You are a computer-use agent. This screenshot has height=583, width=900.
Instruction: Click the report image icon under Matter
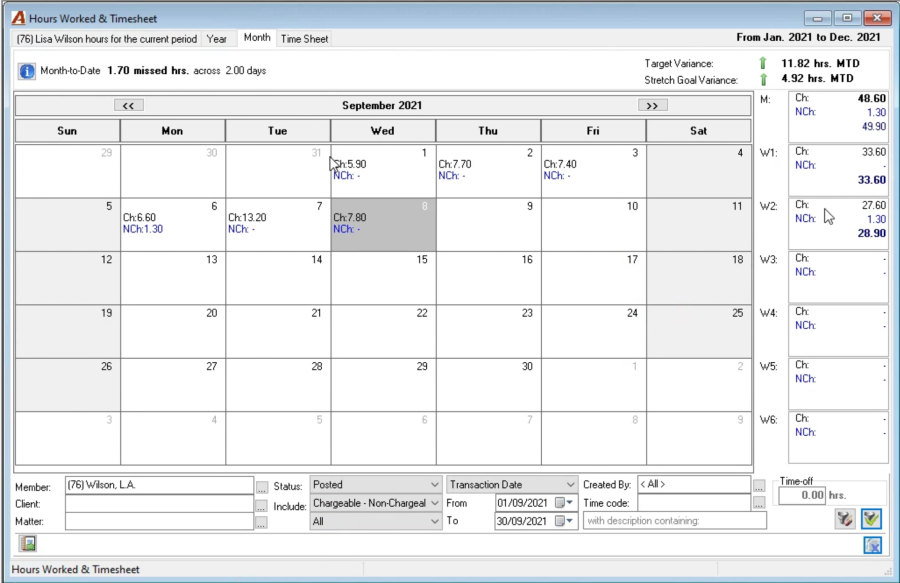point(28,543)
